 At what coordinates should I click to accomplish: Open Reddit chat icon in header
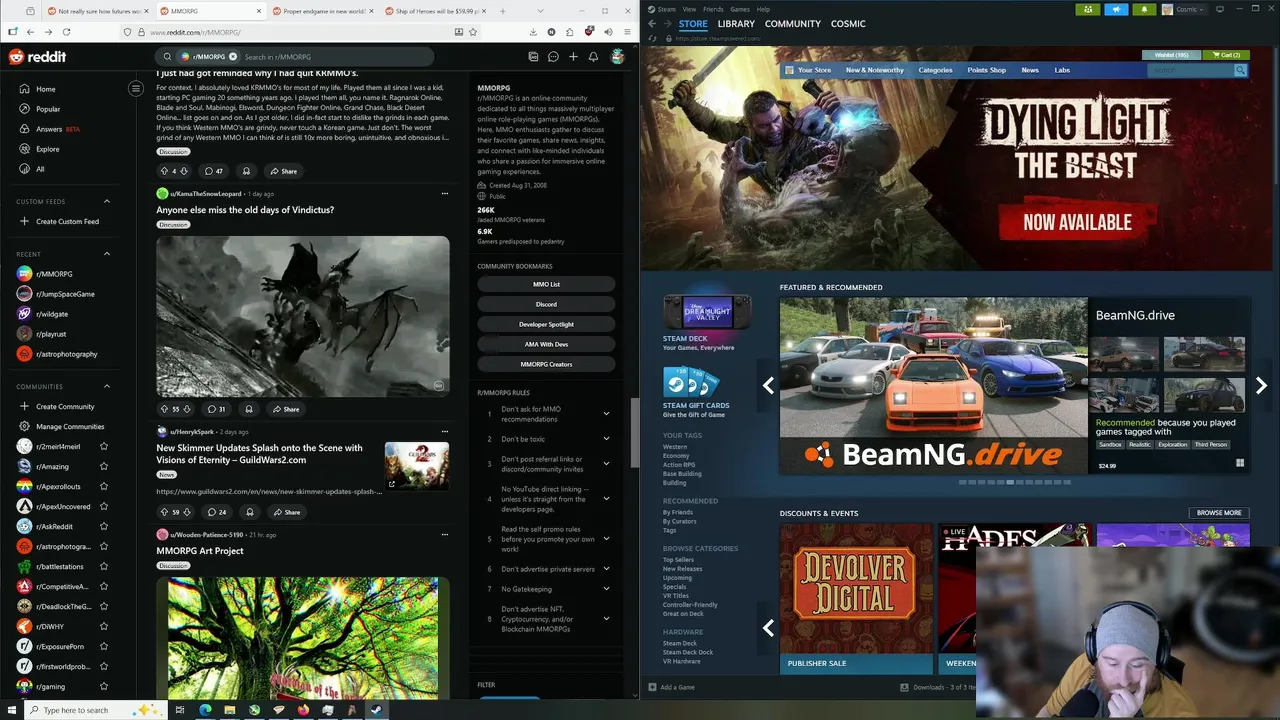tap(553, 57)
